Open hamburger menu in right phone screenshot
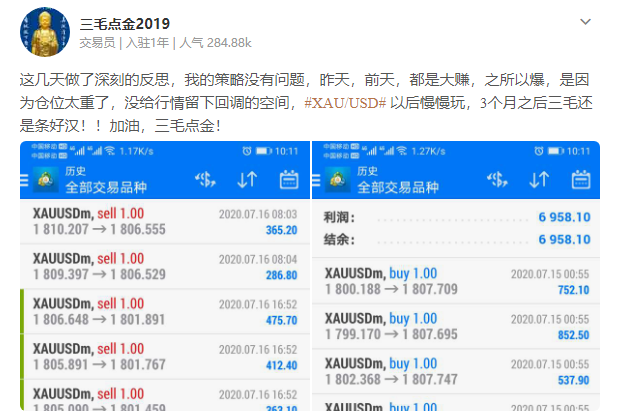Image resolution: width=617 pixels, height=420 pixels. coord(316,180)
